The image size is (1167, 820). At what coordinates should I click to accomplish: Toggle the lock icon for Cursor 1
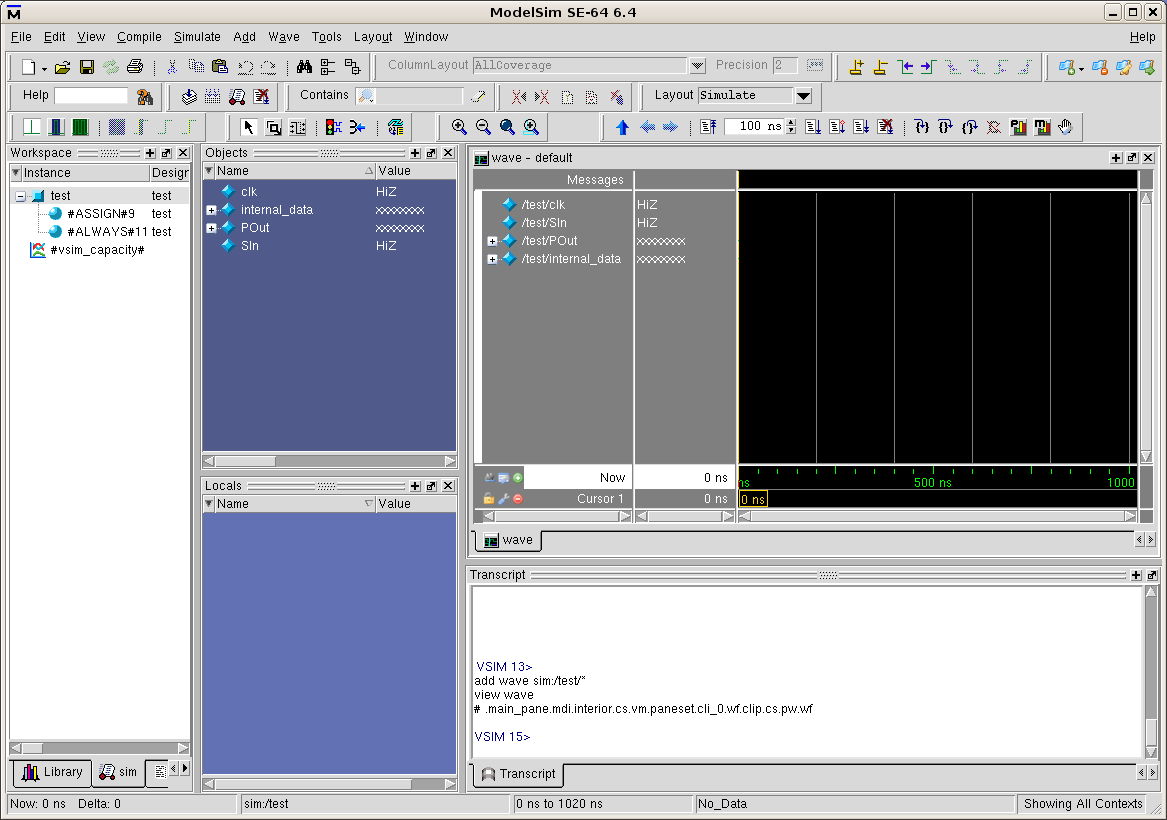pyautogui.click(x=489, y=498)
